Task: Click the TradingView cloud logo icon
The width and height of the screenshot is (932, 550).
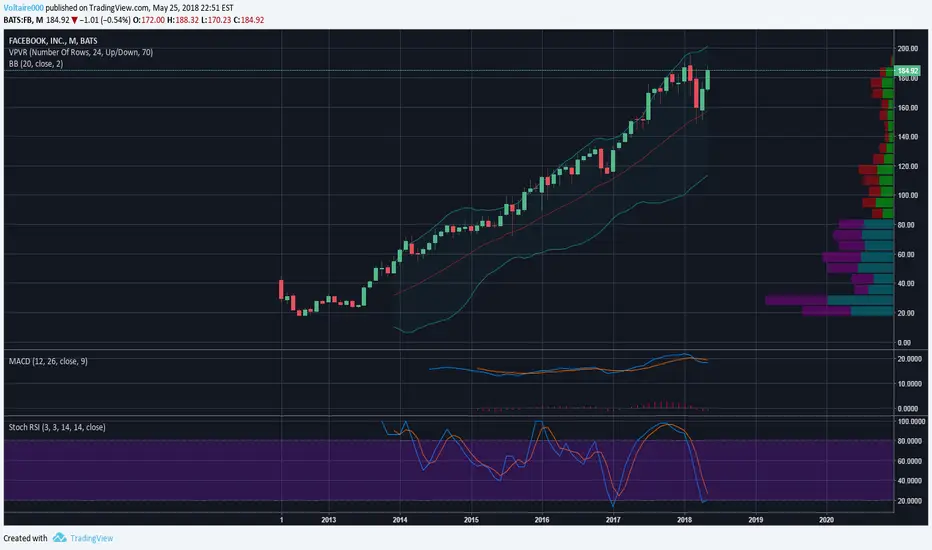Action: point(59,538)
